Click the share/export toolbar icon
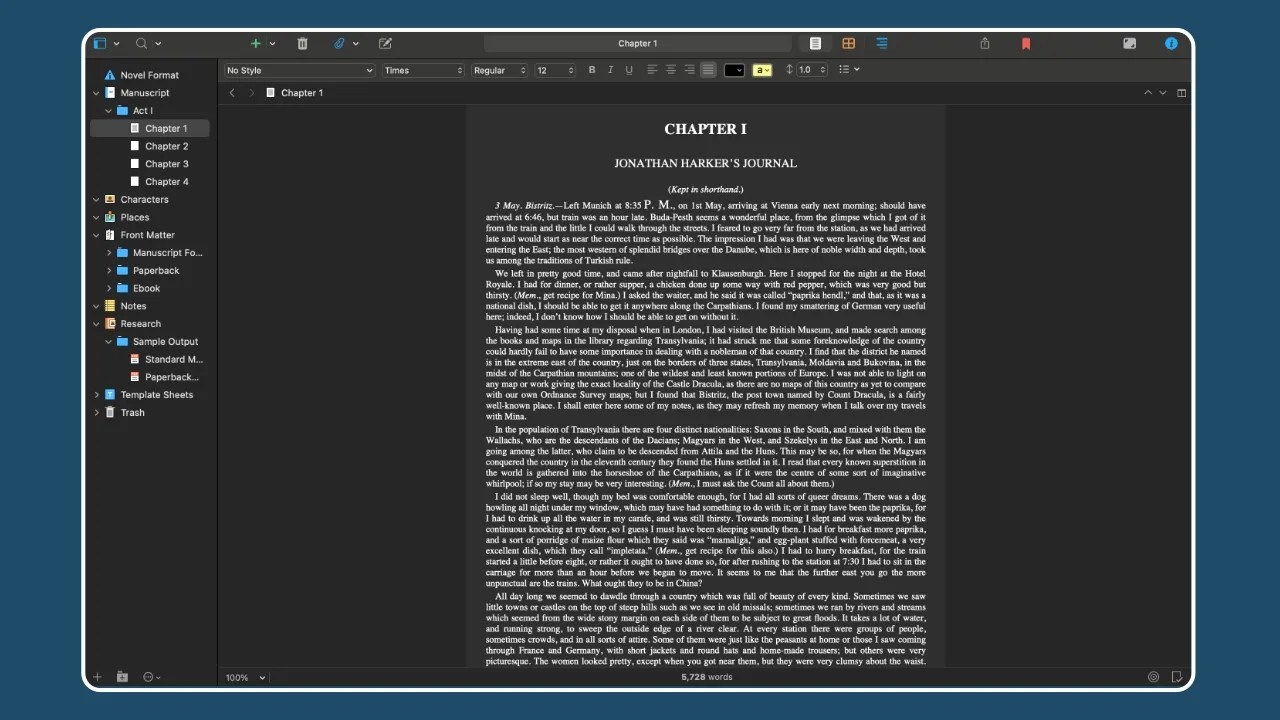The image size is (1280, 720). [983, 43]
